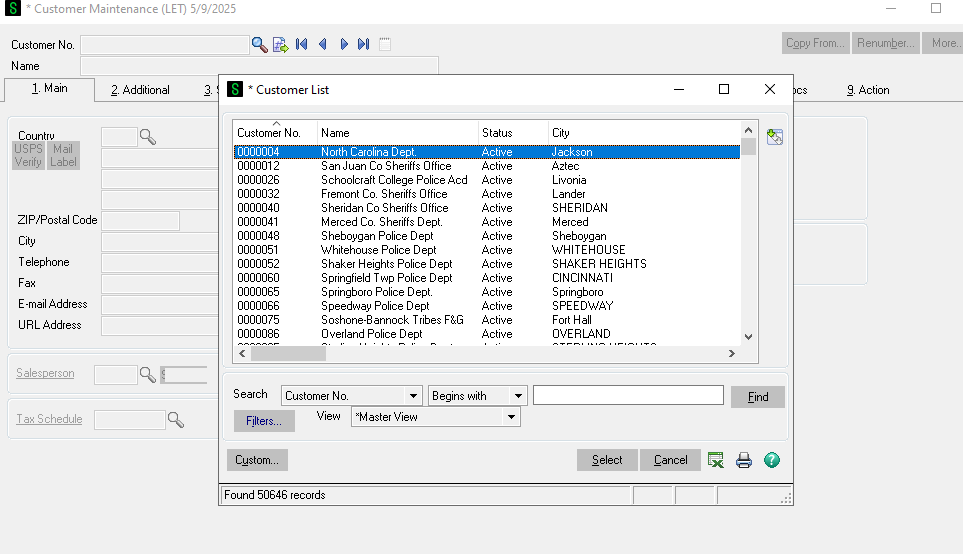This screenshot has height=554, width=963.
Task: Click the refresh icon beside the list
Action: (x=774, y=137)
